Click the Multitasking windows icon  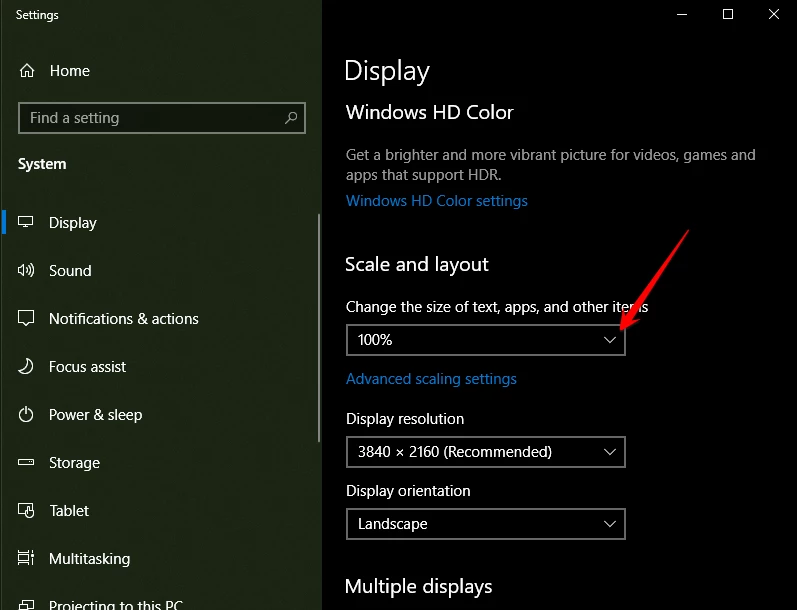point(26,558)
